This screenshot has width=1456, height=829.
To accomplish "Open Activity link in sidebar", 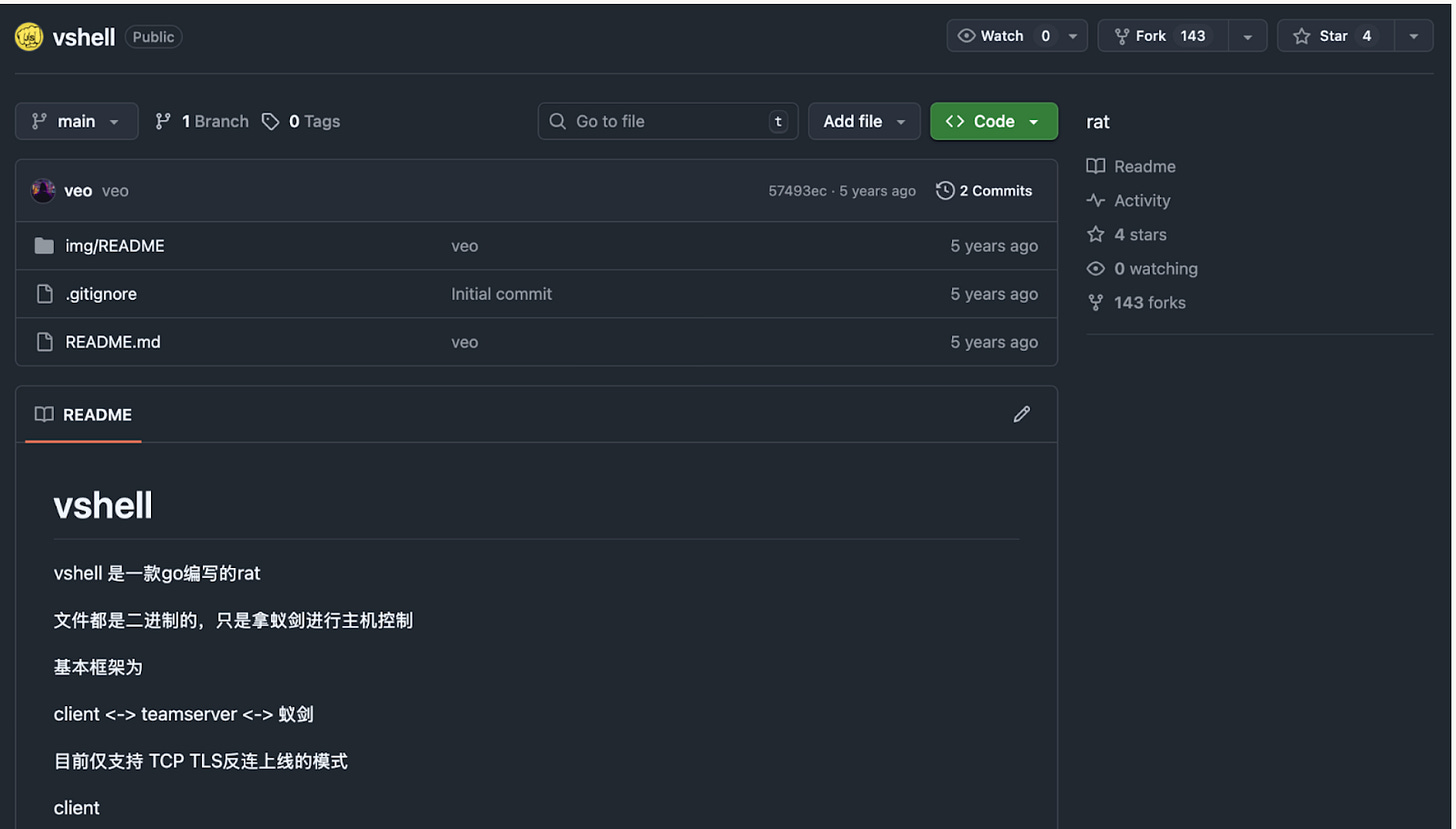I will click(x=1128, y=200).
